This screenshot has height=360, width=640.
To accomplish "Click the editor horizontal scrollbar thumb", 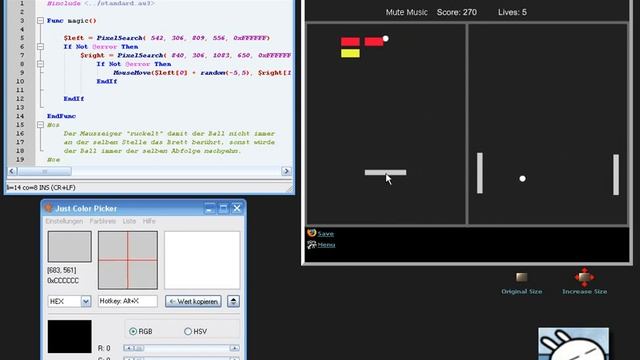I will (44, 171).
